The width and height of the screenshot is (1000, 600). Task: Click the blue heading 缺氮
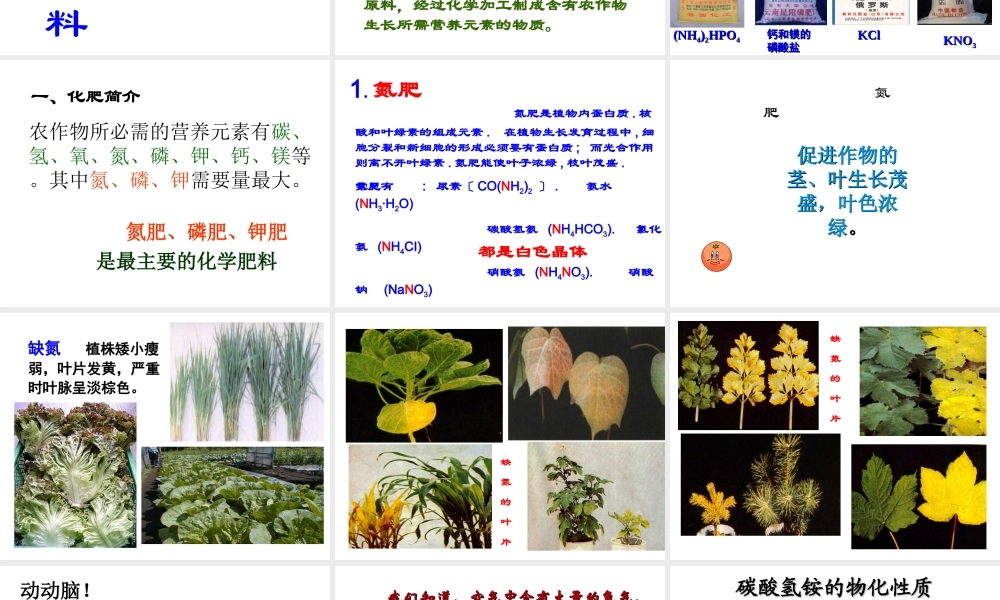click(x=44, y=348)
